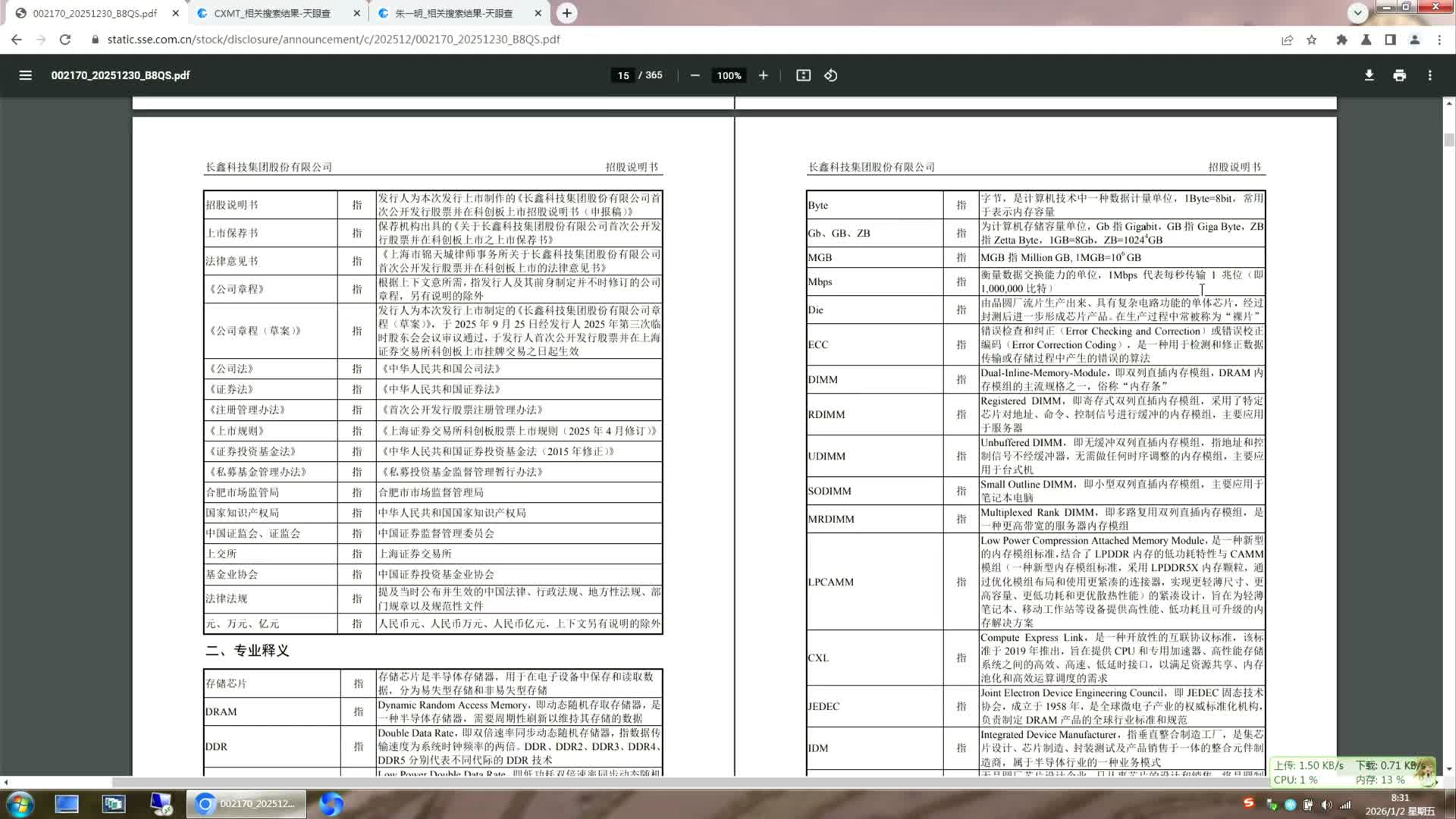Open the Chrome profile avatar
Screen dimensions: 1456x819
1414,39
